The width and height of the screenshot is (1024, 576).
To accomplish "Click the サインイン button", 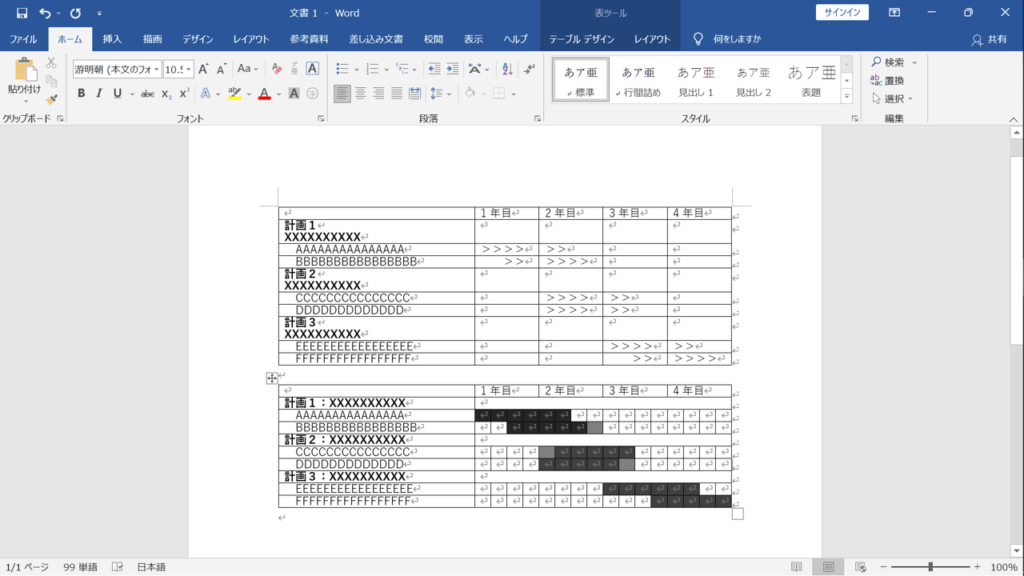I will pos(842,13).
